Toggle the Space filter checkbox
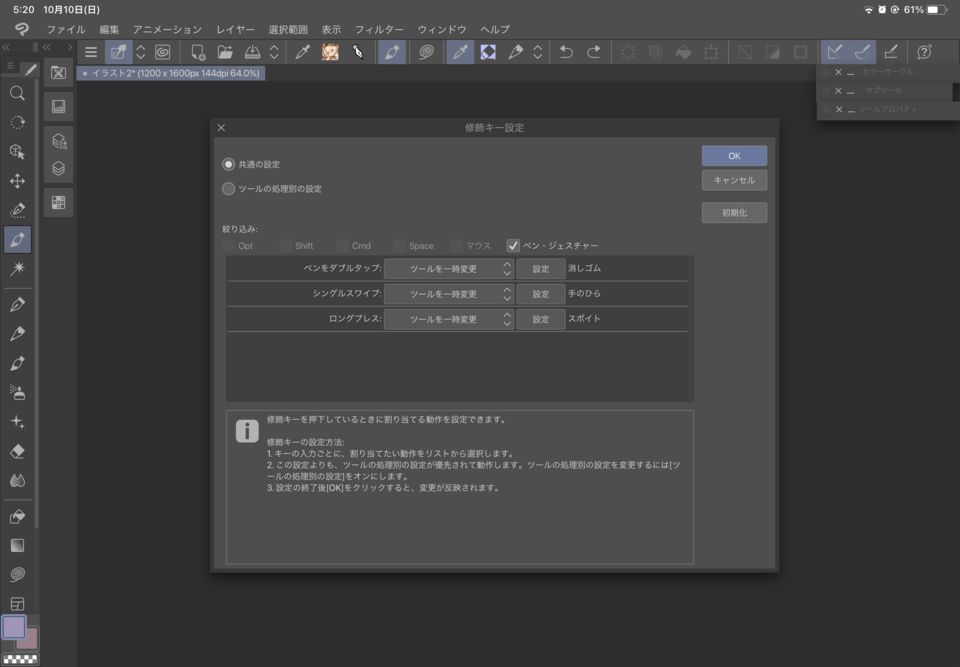960x667 pixels. [x=399, y=246]
